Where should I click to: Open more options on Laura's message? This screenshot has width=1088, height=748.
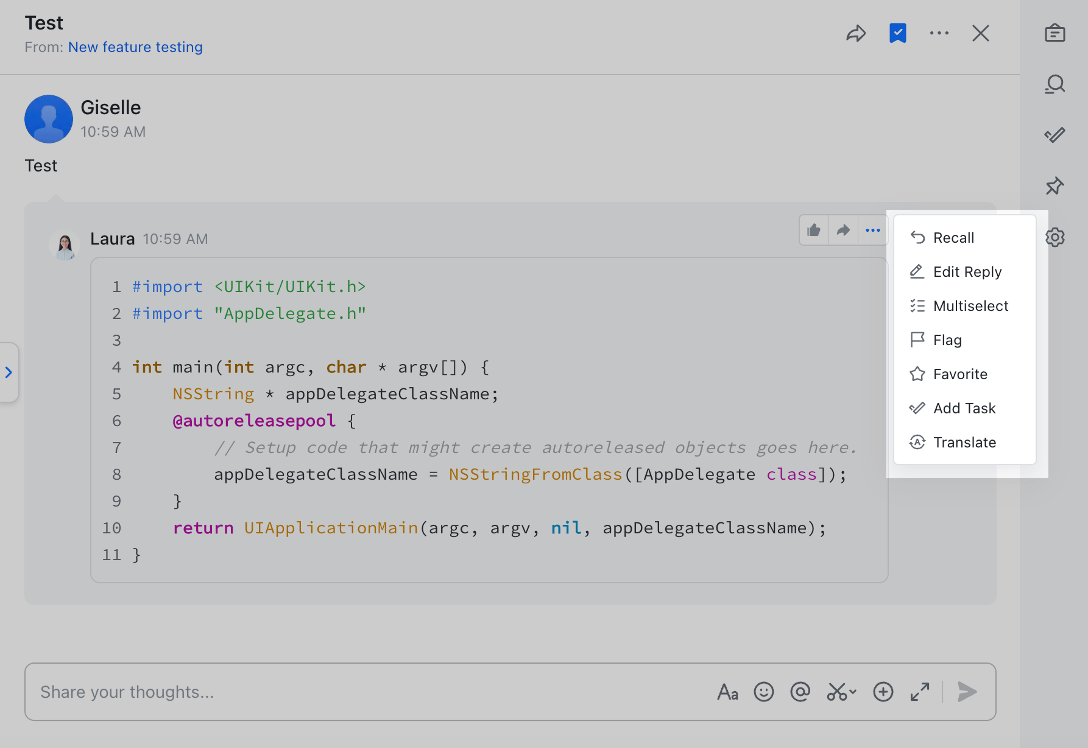point(873,230)
